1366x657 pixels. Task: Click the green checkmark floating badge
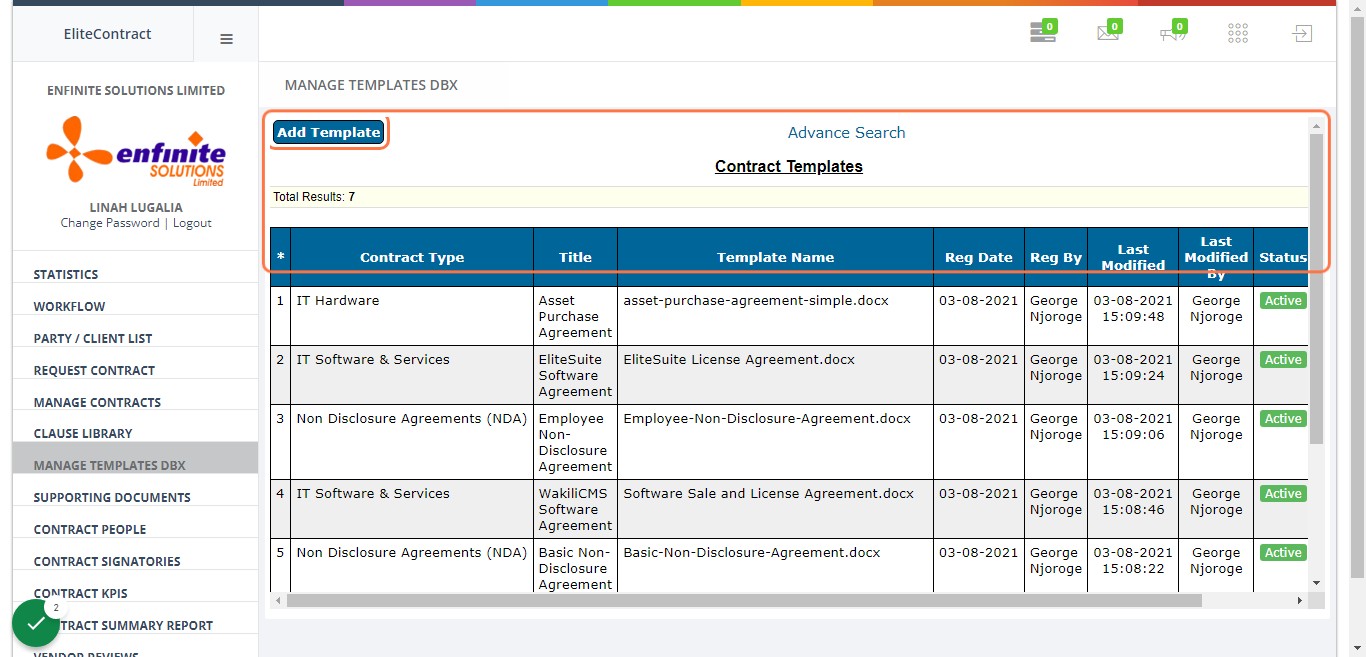point(36,623)
